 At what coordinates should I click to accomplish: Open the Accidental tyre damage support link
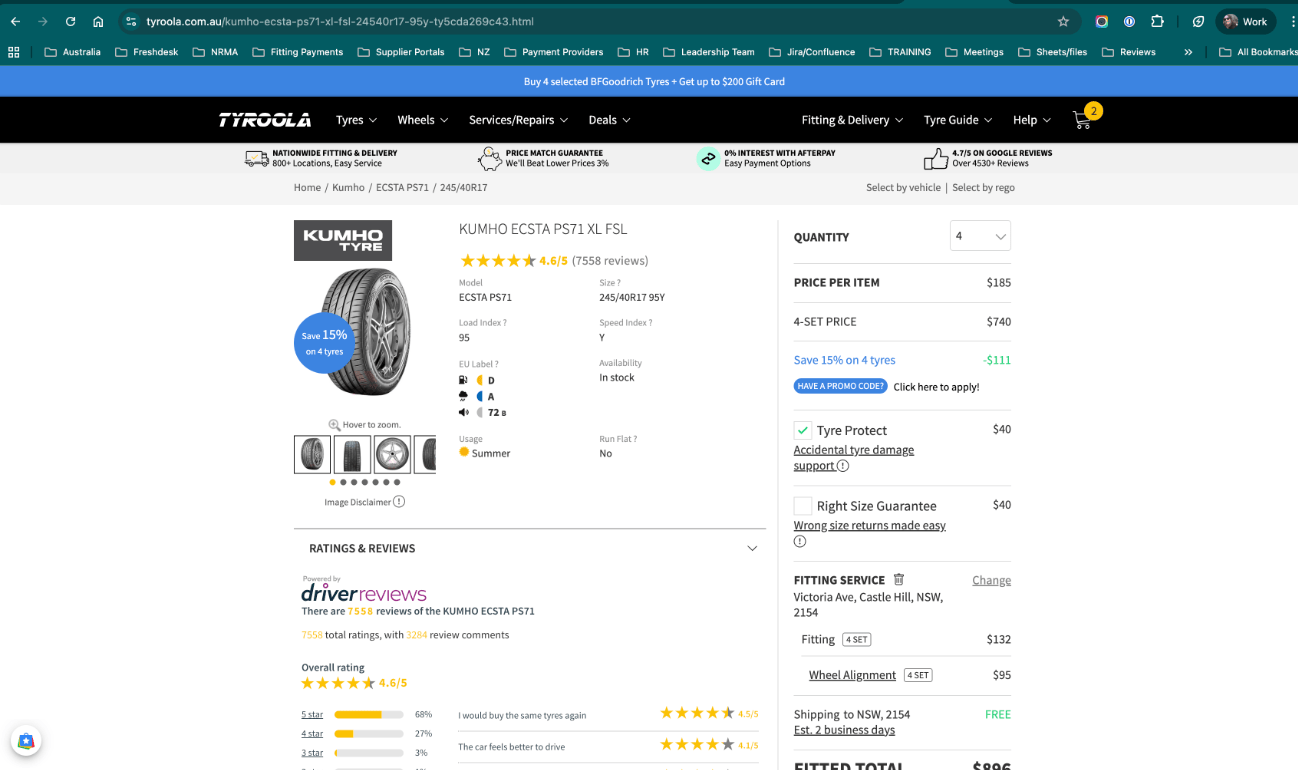pyautogui.click(x=854, y=458)
